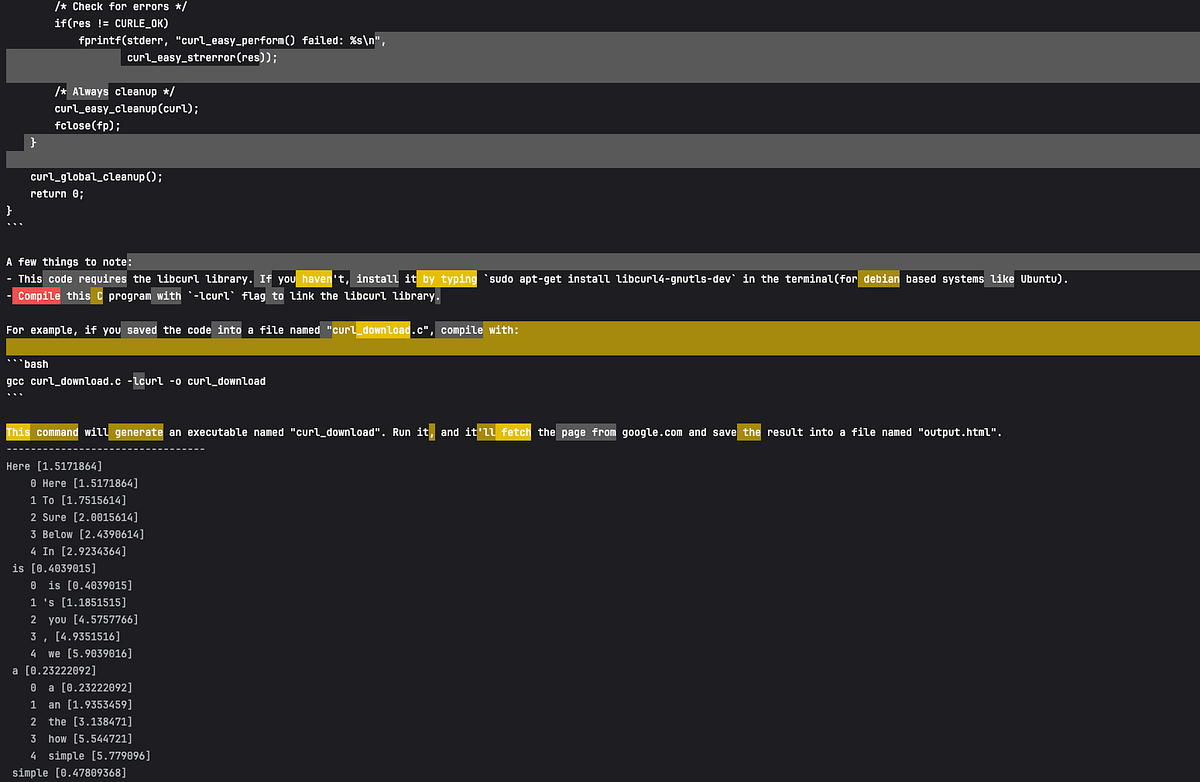1200x782 pixels.
Task: Click the "curl_global_cleanup();" line
Action: tap(96, 176)
